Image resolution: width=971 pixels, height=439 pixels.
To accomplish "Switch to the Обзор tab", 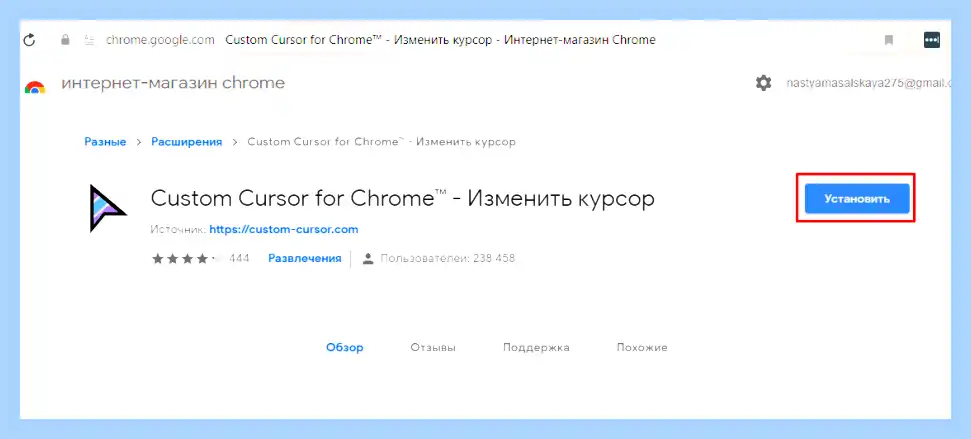I will pos(345,347).
